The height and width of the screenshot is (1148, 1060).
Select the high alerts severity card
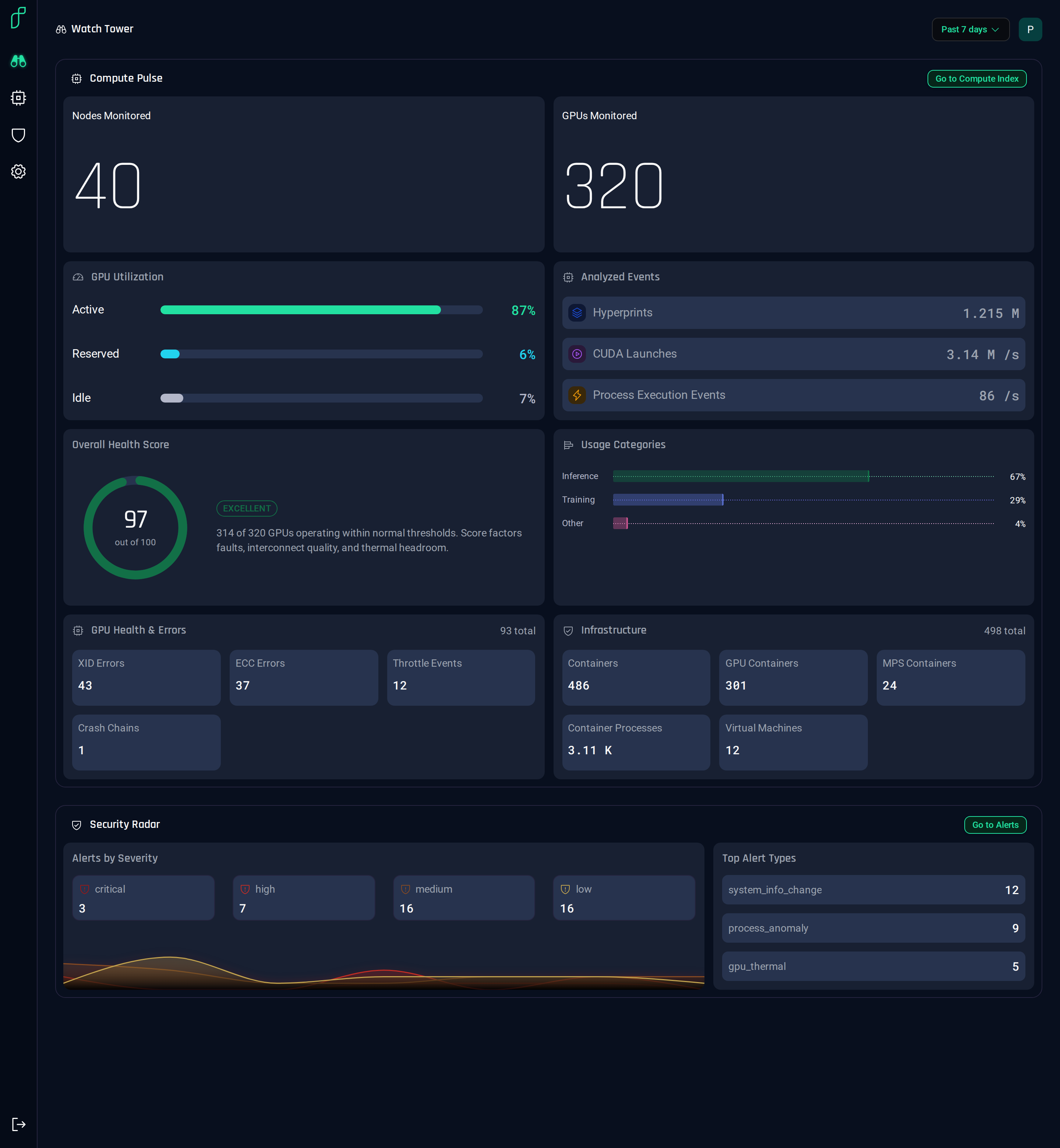coord(304,898)
